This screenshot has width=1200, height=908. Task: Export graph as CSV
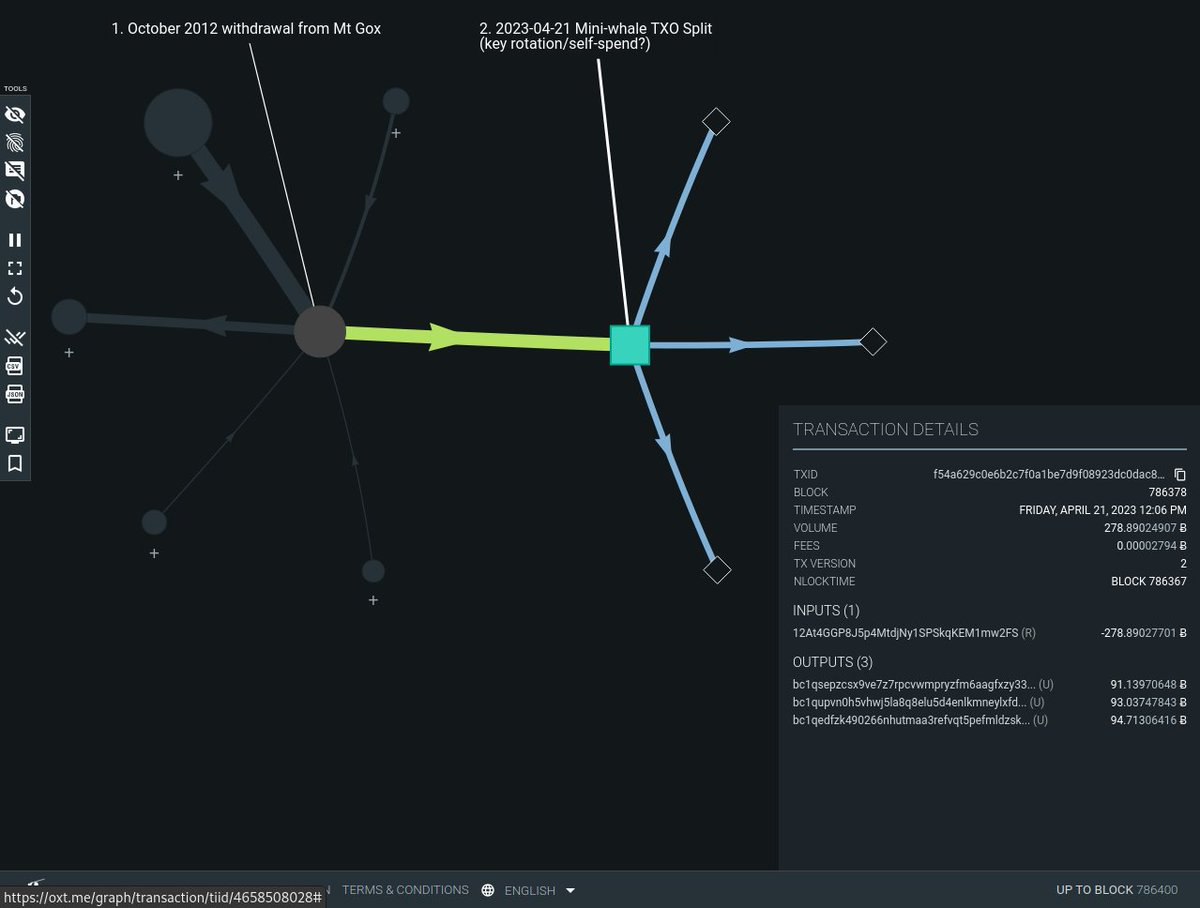tap(15, 365)
